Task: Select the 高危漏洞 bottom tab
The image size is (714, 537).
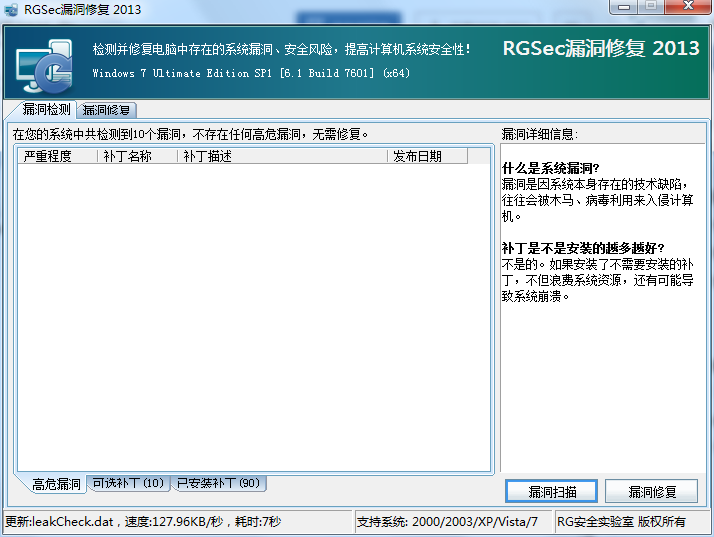Action: coord(56,484)
